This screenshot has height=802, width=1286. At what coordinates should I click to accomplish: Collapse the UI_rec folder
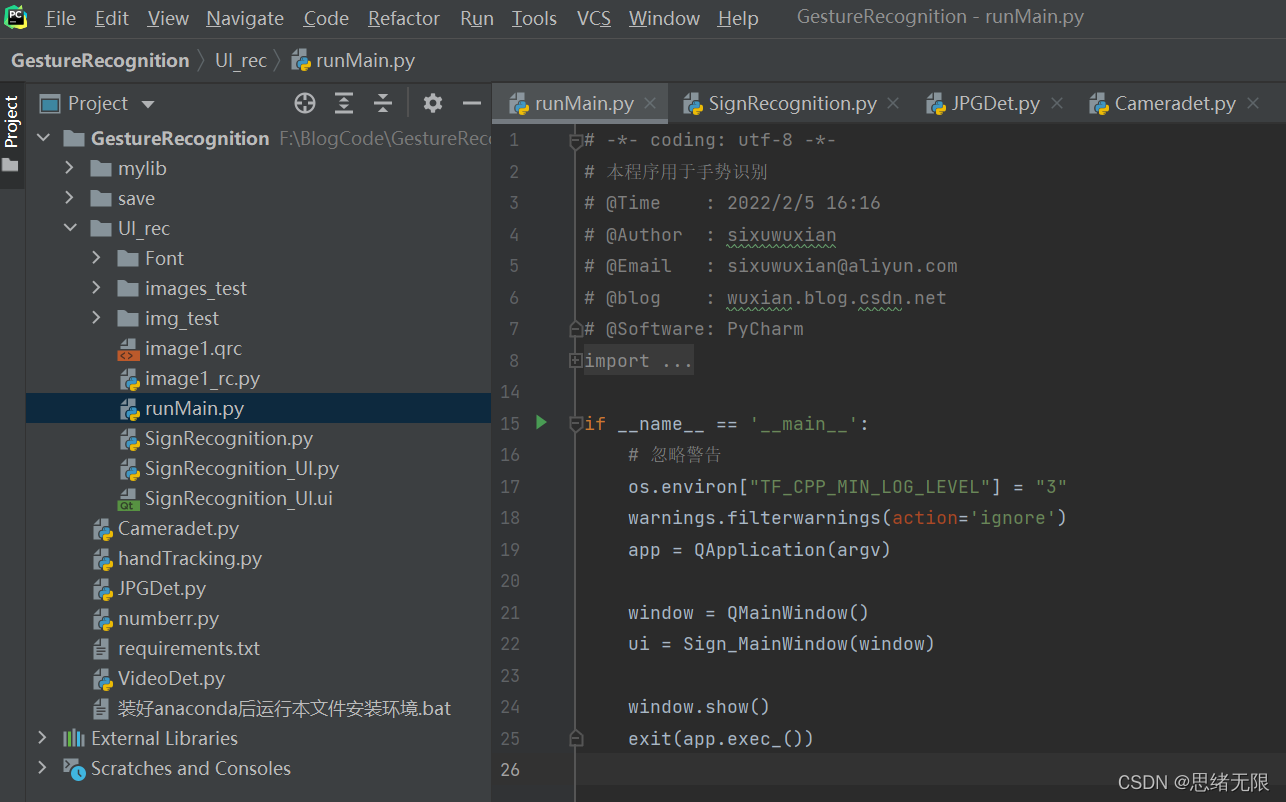[70, 228]
